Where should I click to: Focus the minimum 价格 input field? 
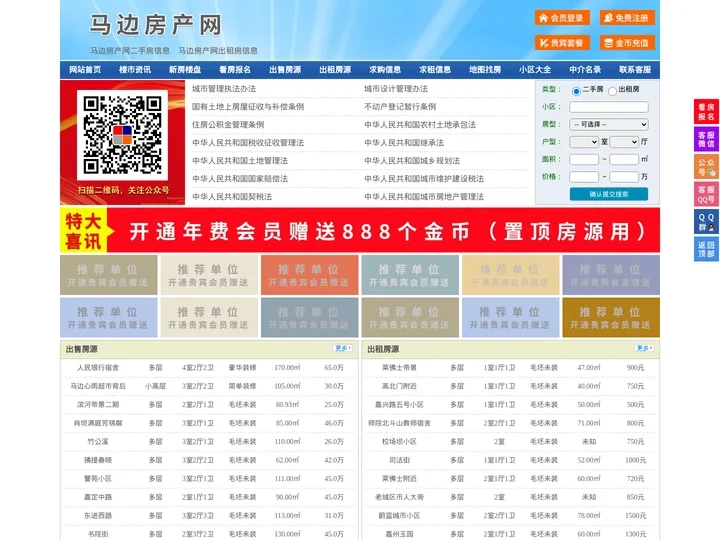[584, 177]
